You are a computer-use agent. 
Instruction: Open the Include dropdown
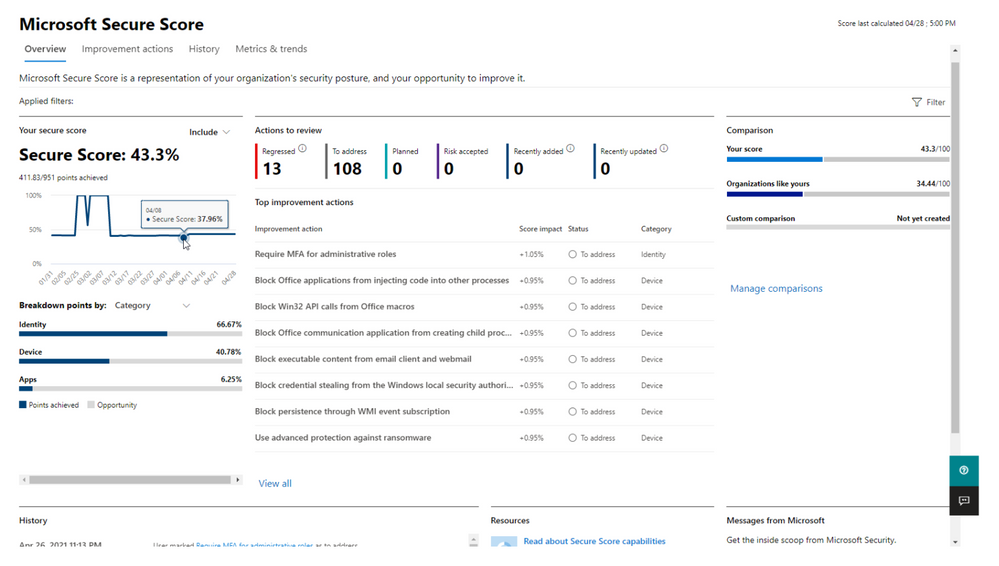pyautogui.click(x=210, y=132)
